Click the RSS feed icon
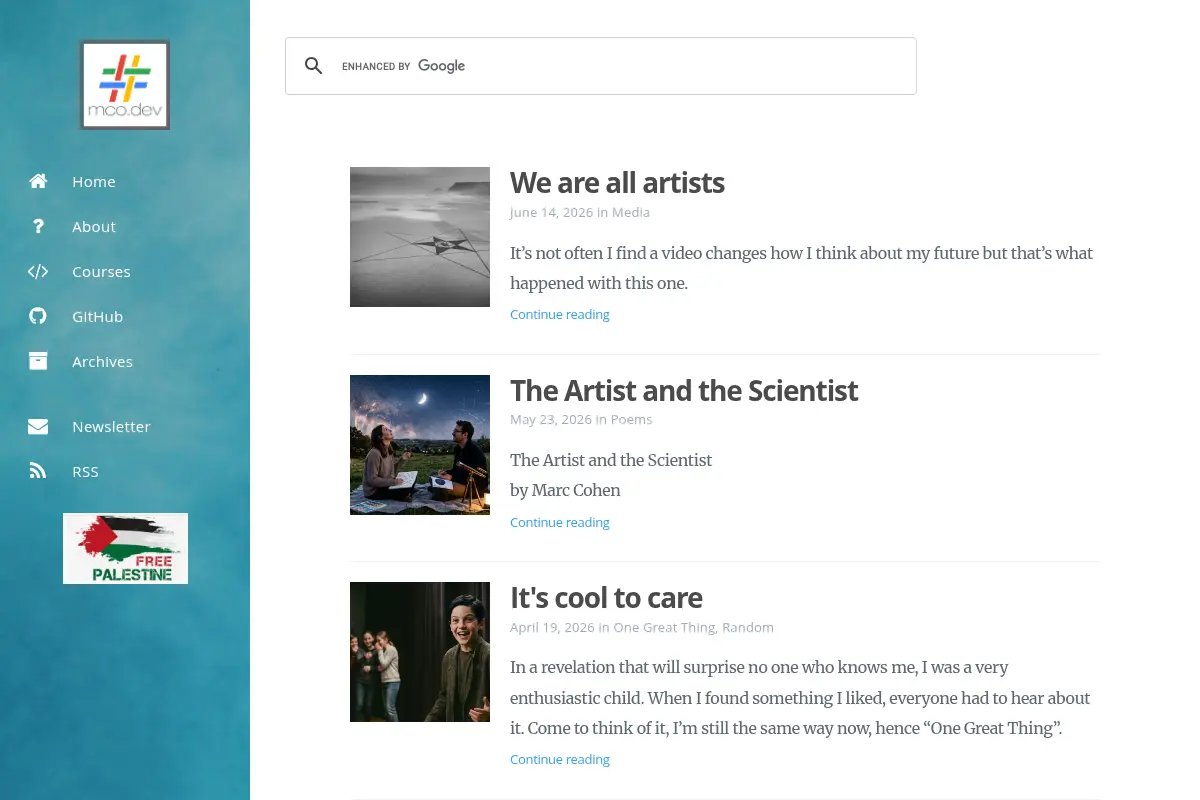Screen dimensions: 1200x800 38,471
